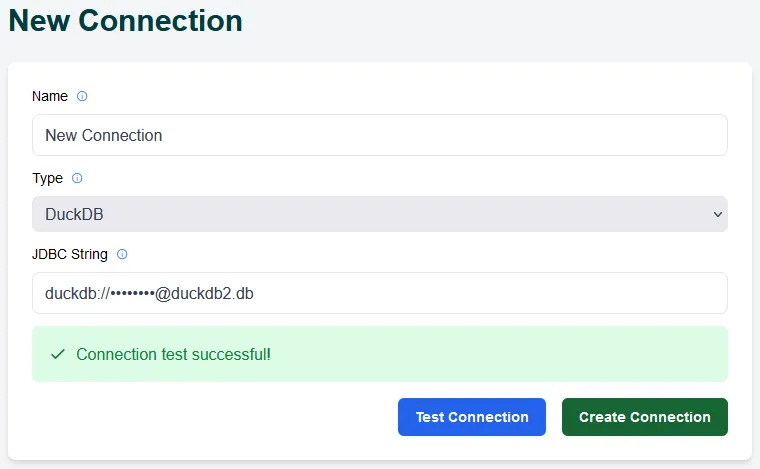
Task: Click the Type field label
Action: tap(47, 179)
